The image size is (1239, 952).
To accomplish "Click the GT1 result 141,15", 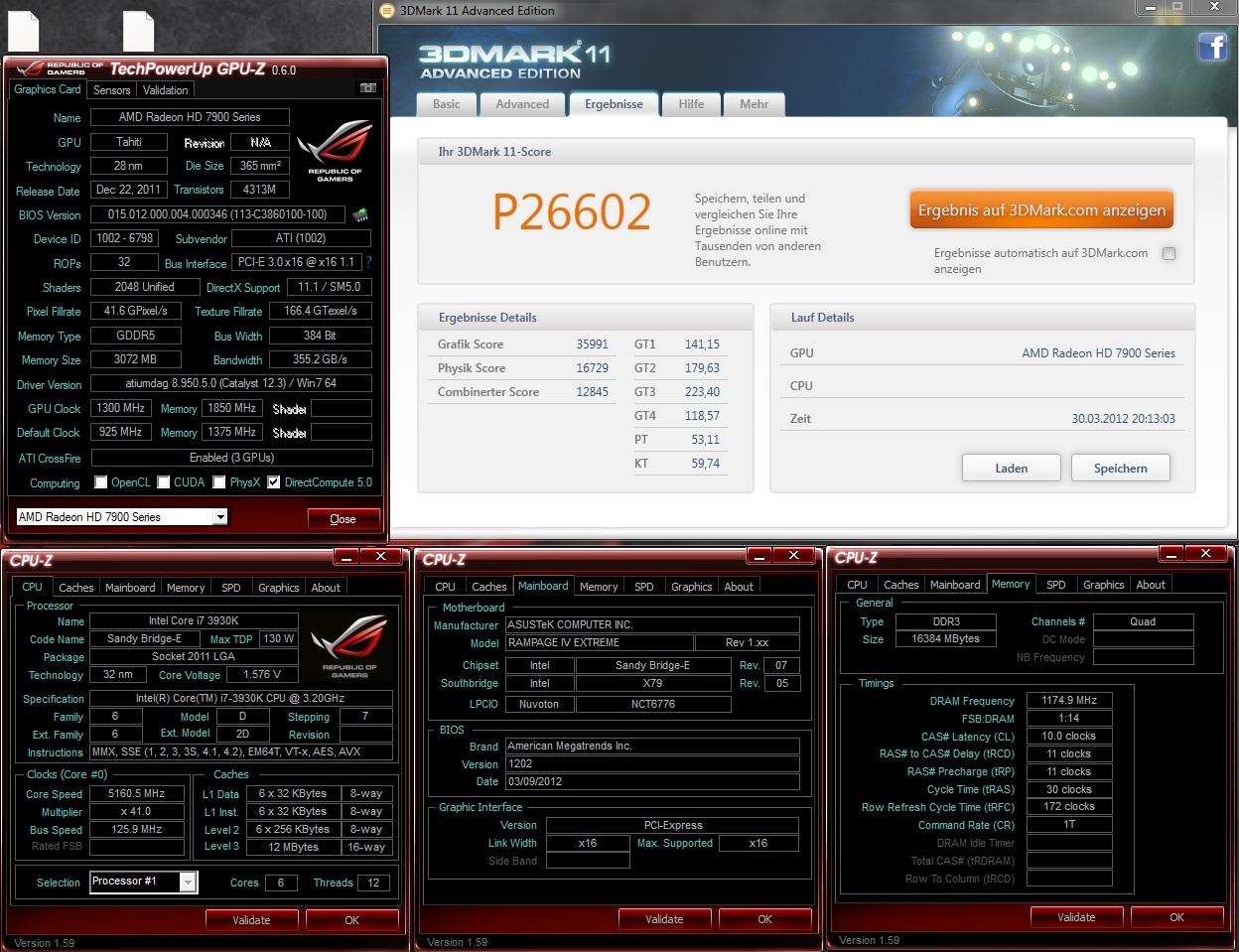I will pyautogui.click(x=702, y=344).
